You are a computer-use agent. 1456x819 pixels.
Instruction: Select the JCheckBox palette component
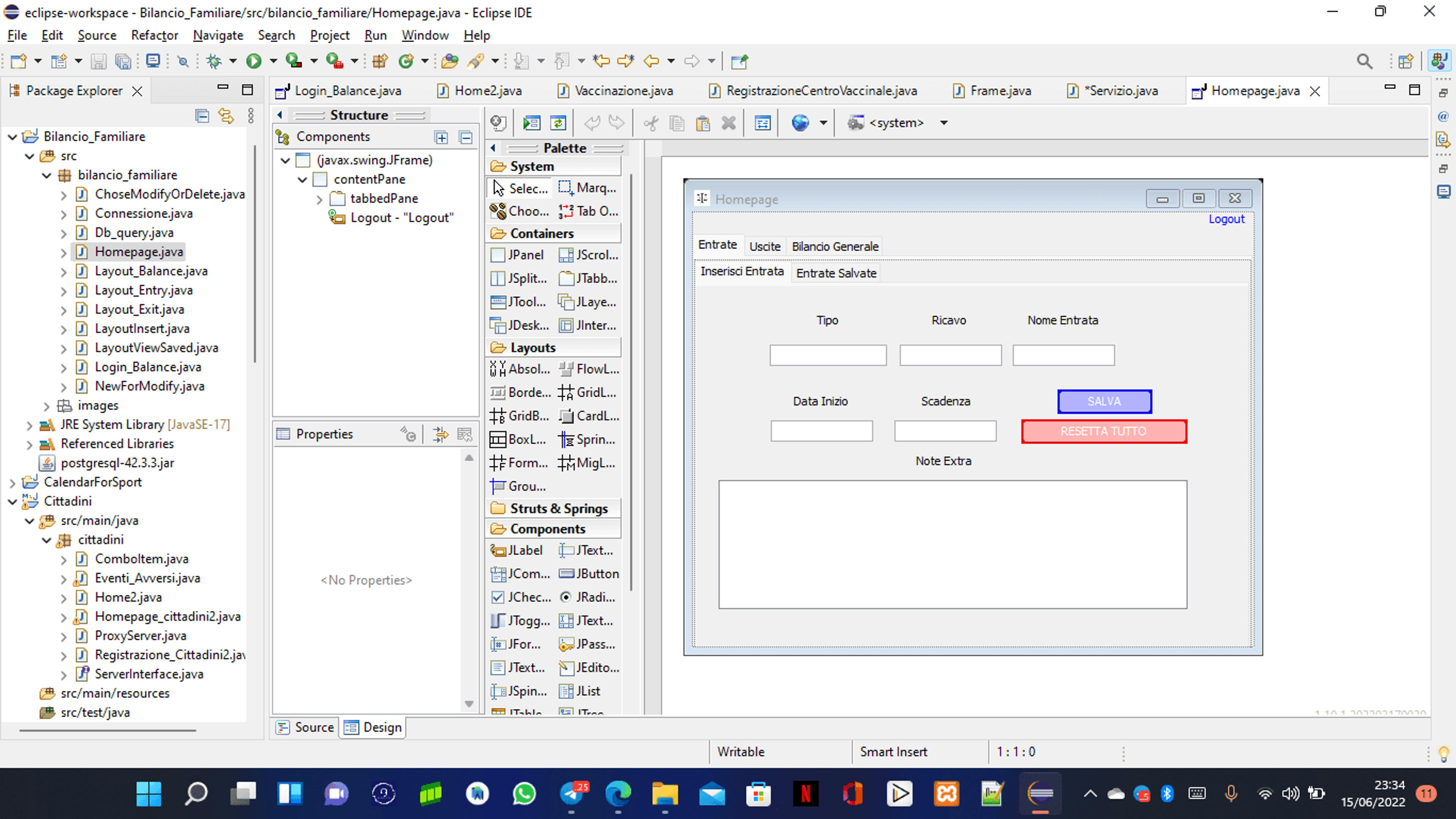click(521, 597)
